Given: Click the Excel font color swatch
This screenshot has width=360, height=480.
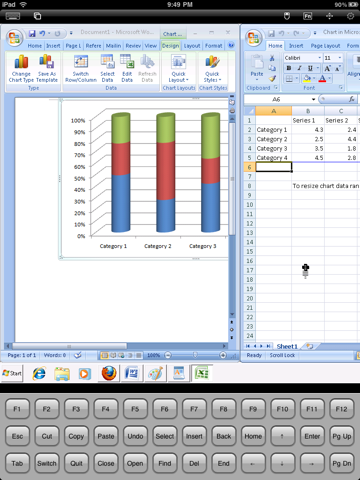Looking at the screenshot, I should [322, 79].
